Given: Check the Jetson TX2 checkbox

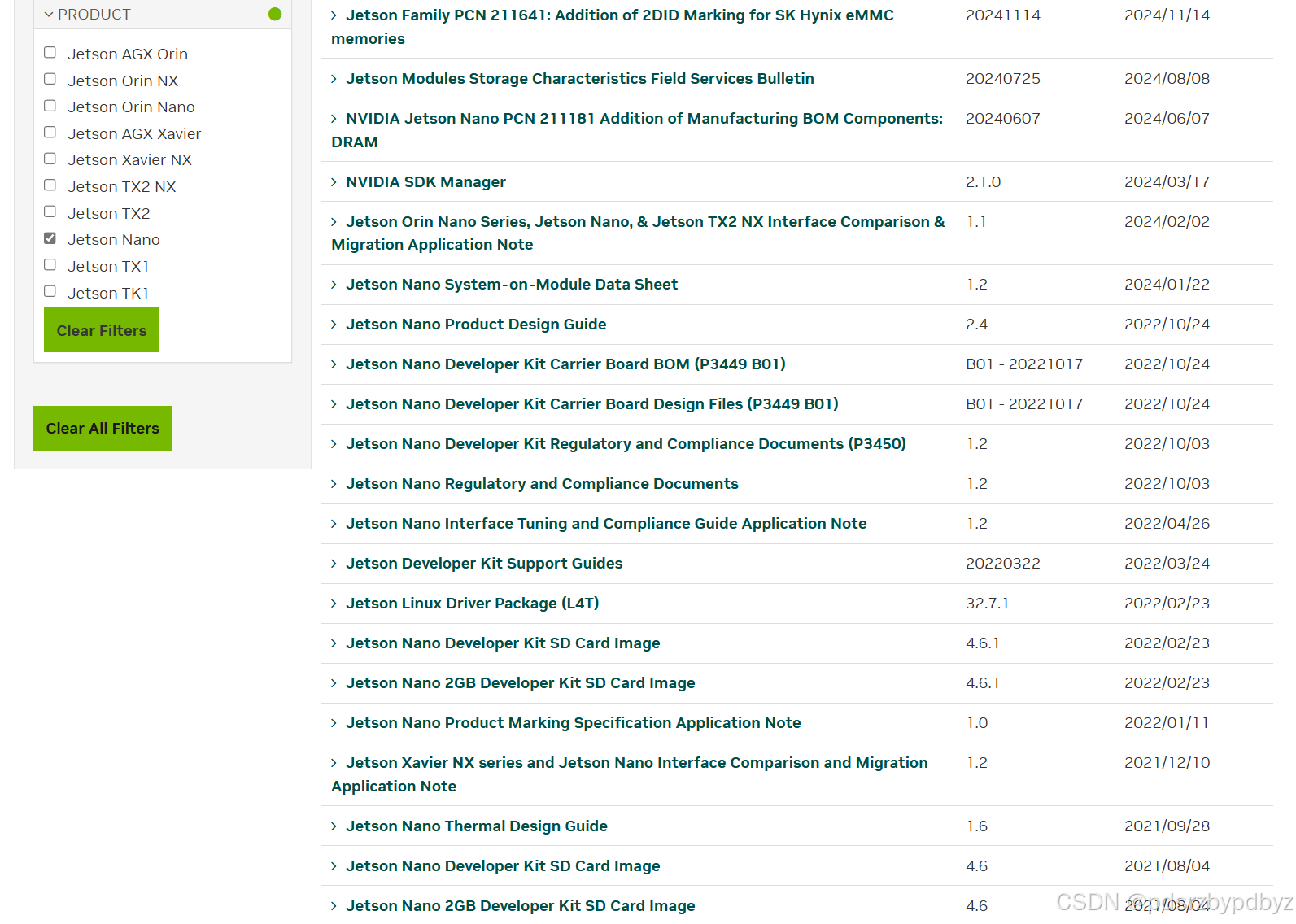Looking at the screenshot, I should coord(50,212).
